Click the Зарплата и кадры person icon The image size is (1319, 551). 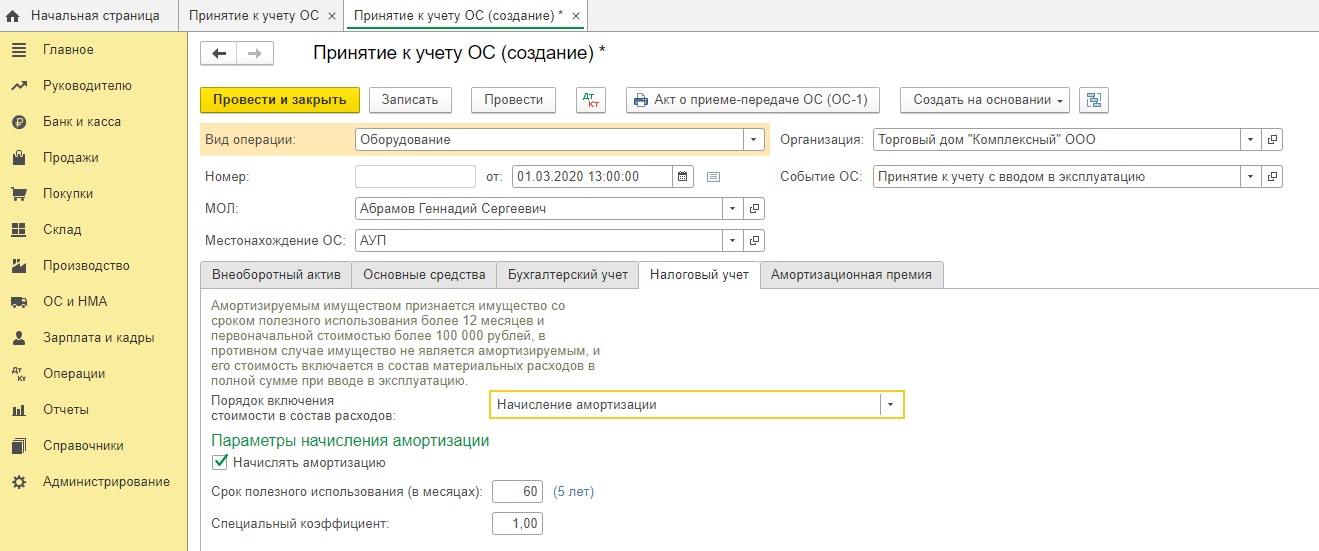click(x=18, y=338)
